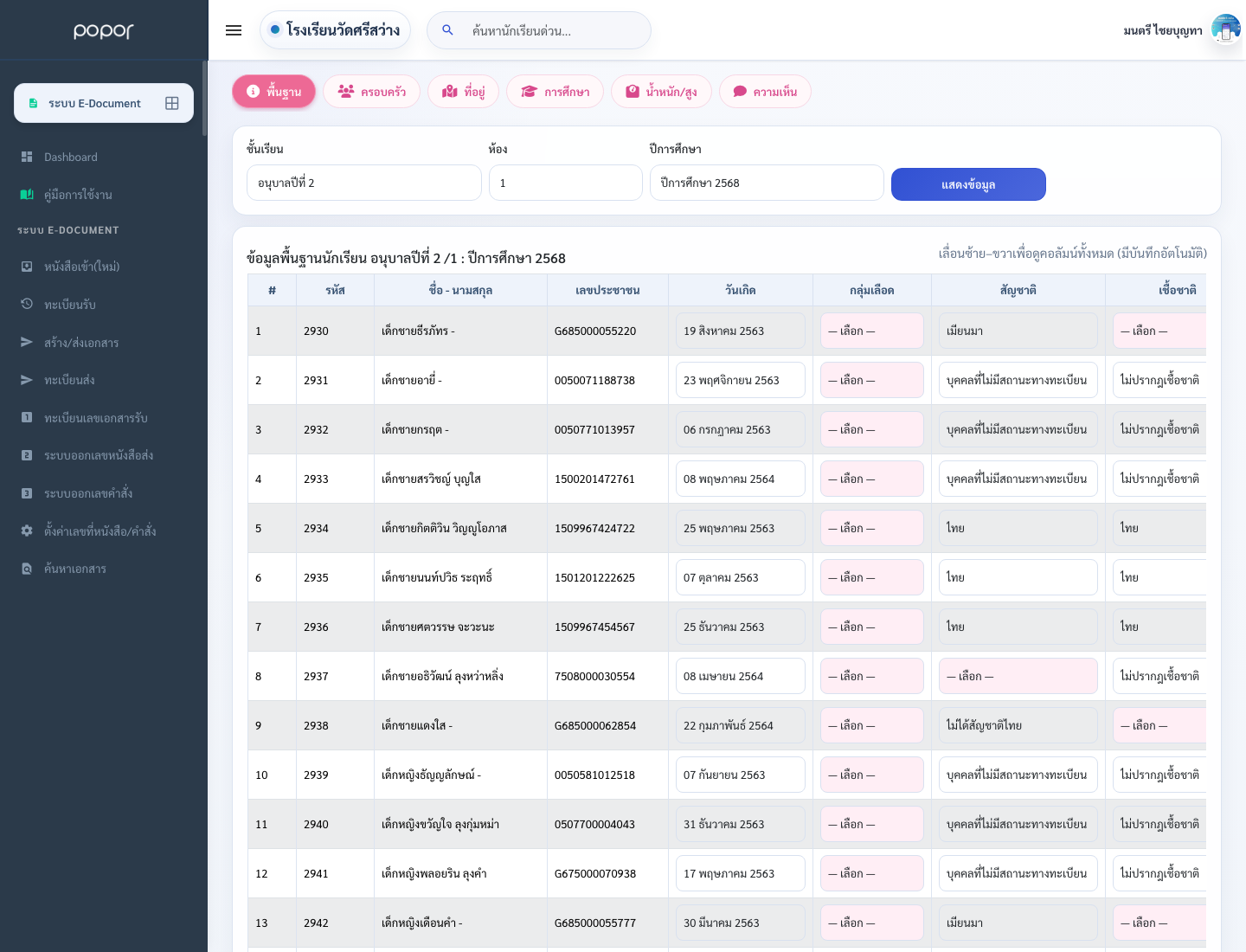Switch to the ที่อยู่ tab

463,92
